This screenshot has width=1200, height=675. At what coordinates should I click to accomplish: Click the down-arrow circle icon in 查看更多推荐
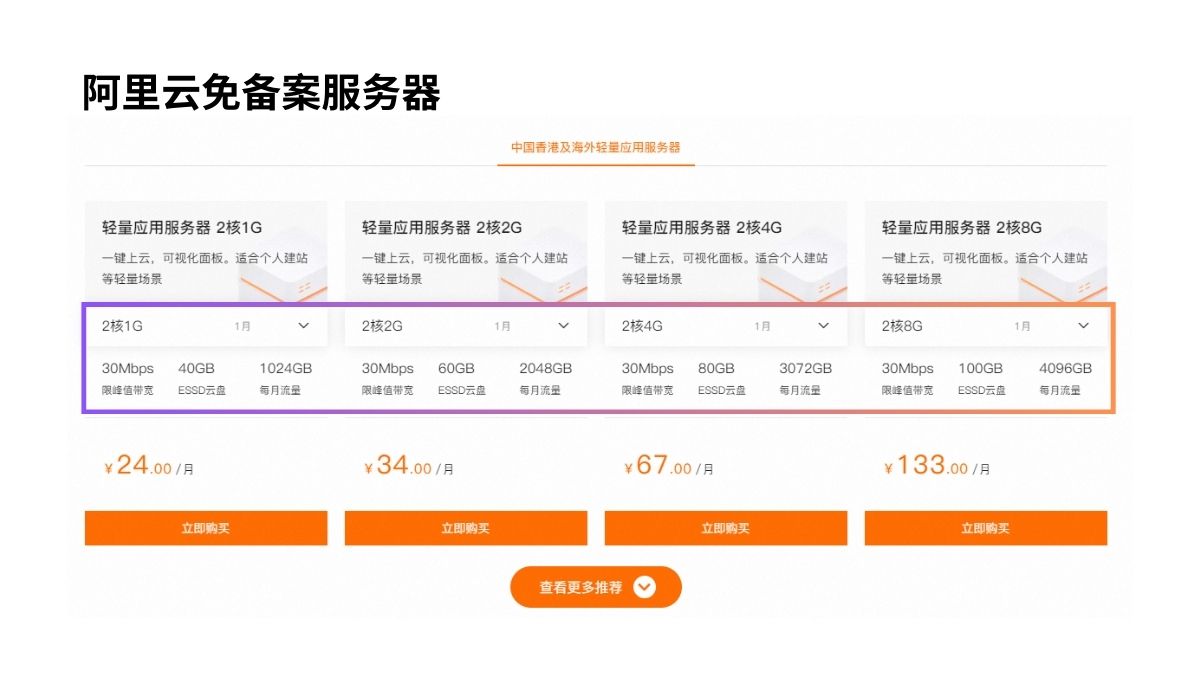pyautogui.click(x=645, y=587)
